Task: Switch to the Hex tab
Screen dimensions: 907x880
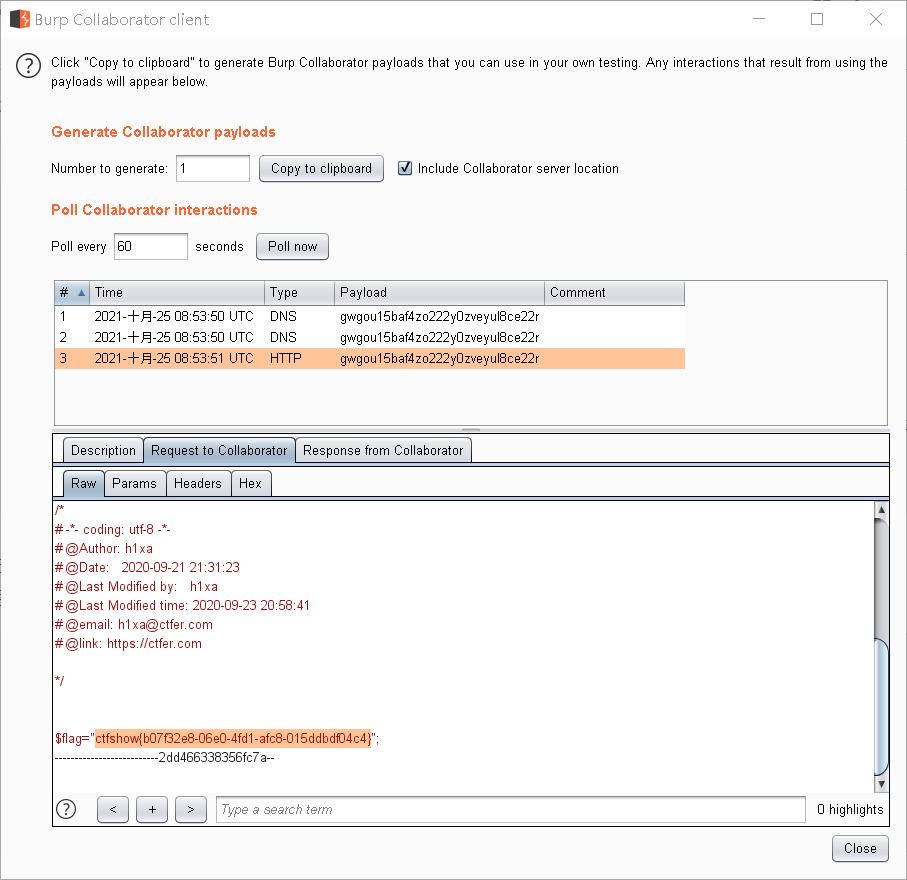Action: pyautogui.click(x=250, y=483)
